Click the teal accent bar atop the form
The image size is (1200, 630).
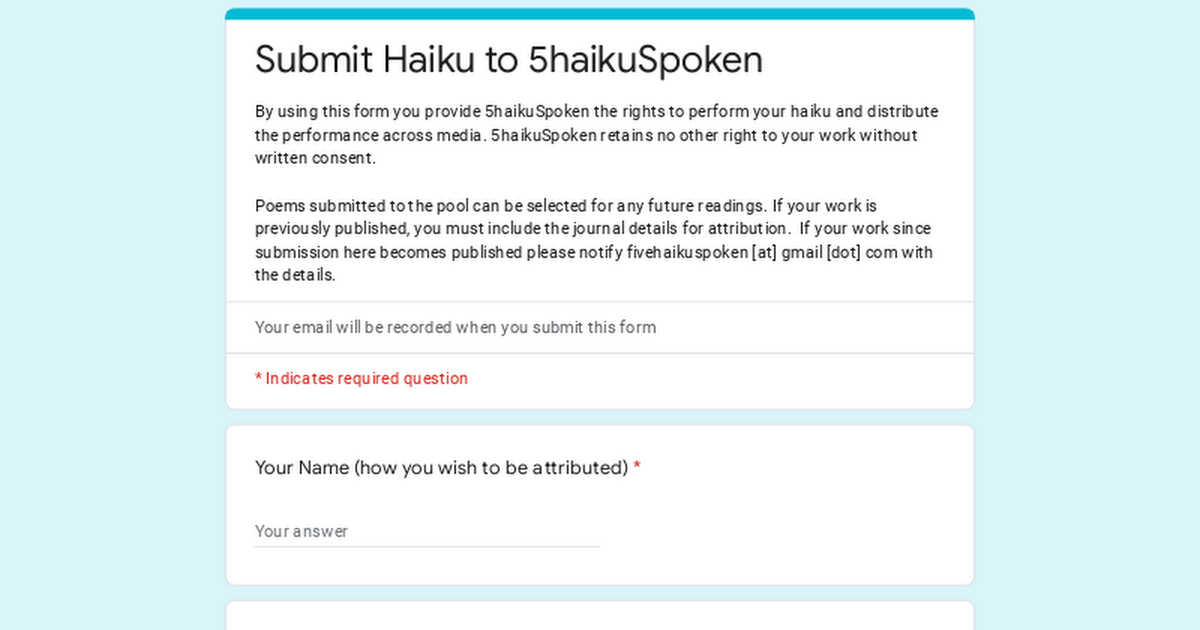[600, 13]
